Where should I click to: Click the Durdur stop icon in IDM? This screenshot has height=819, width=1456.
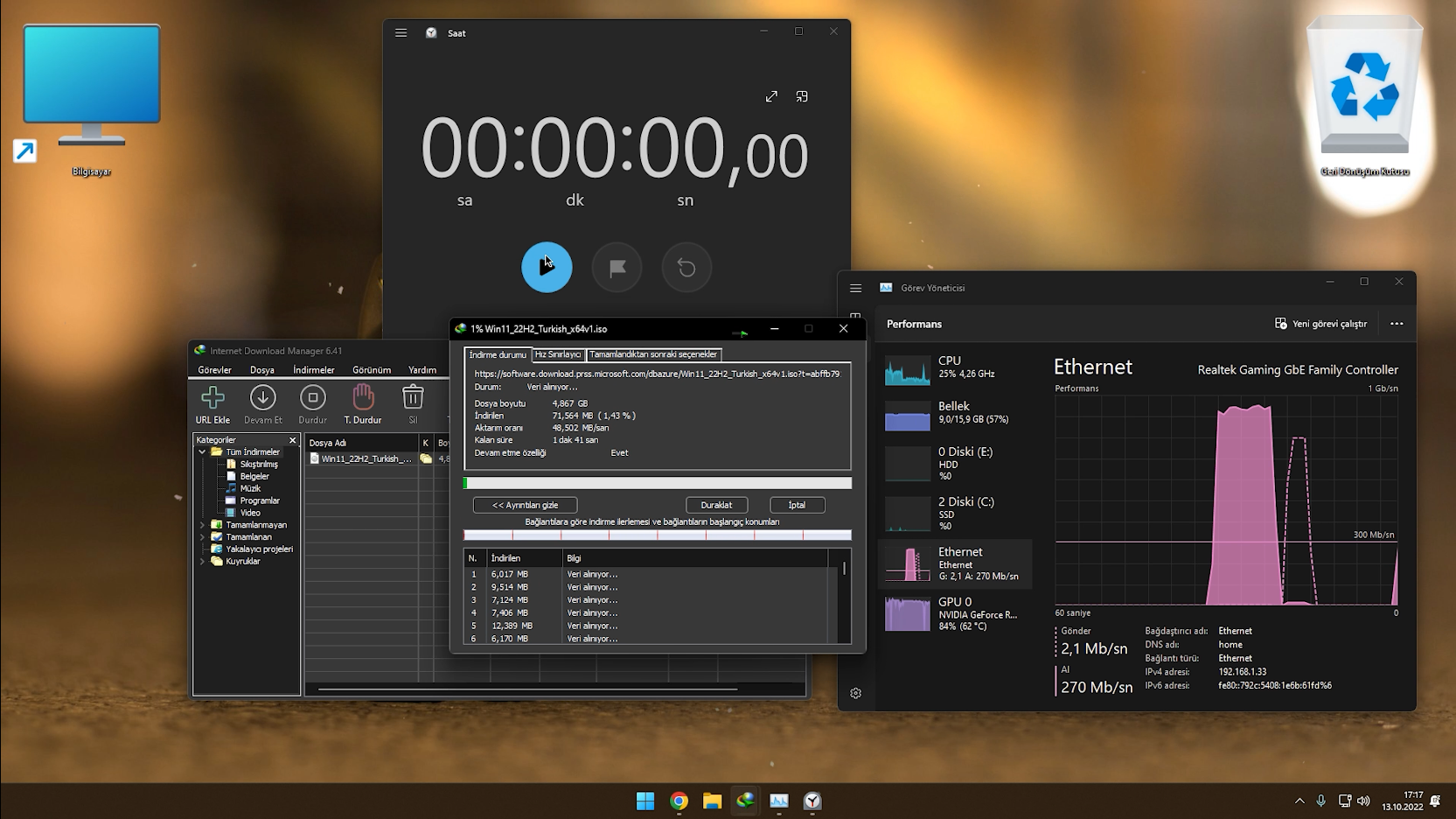tap(312, 403)
